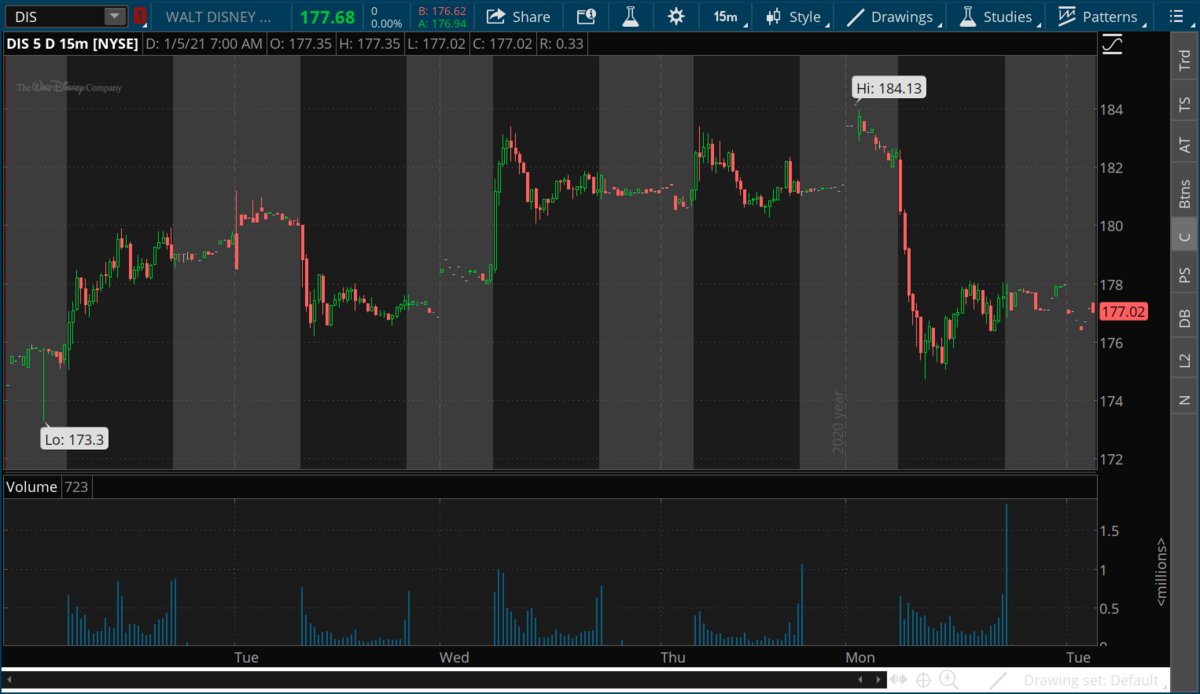Click the 177.02 current price label

pos(1124,312)
